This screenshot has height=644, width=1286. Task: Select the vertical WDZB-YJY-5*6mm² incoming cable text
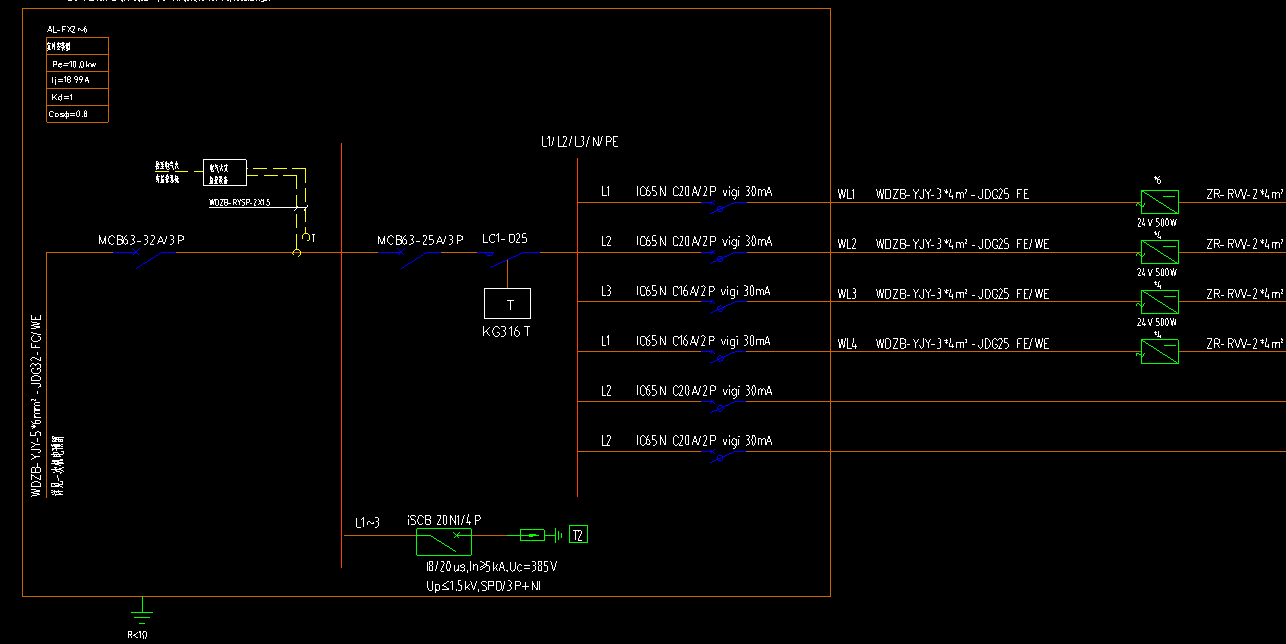click(36, 406)
